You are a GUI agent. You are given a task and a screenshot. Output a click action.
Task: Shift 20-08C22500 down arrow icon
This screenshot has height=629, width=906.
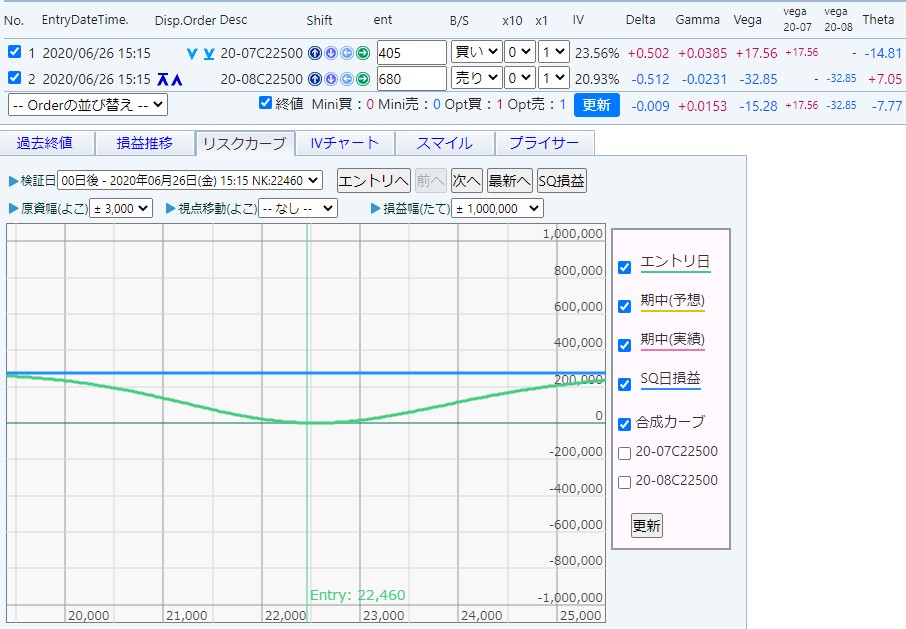pyautogui.click(x=331, y=79)
